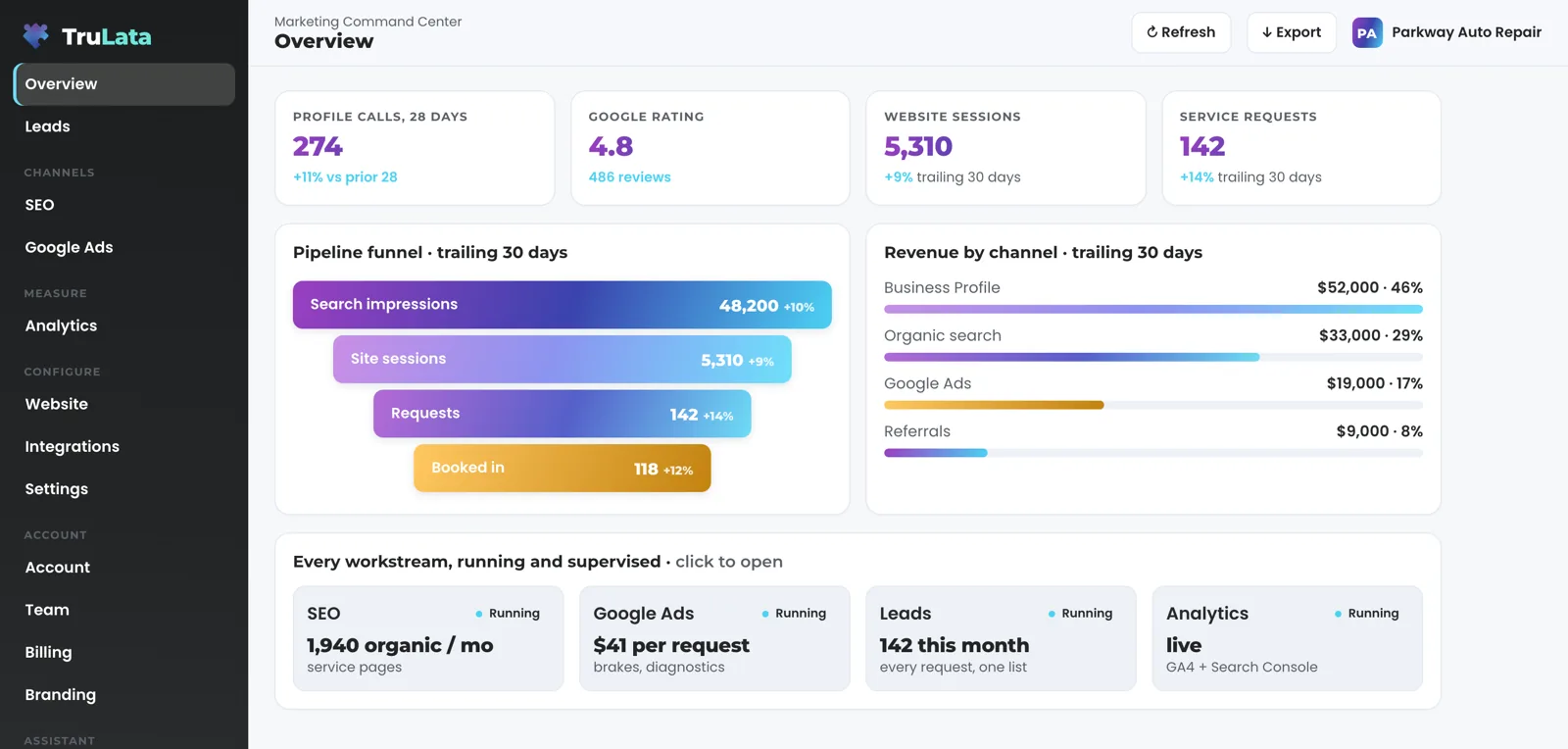1568x749 pixels.
Task: Open the SEO channel page
Action: point(124,205)
